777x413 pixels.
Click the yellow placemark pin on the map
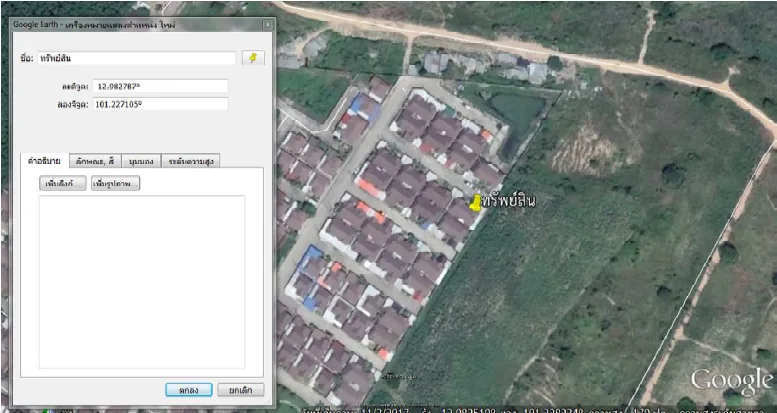coord(476,203)
